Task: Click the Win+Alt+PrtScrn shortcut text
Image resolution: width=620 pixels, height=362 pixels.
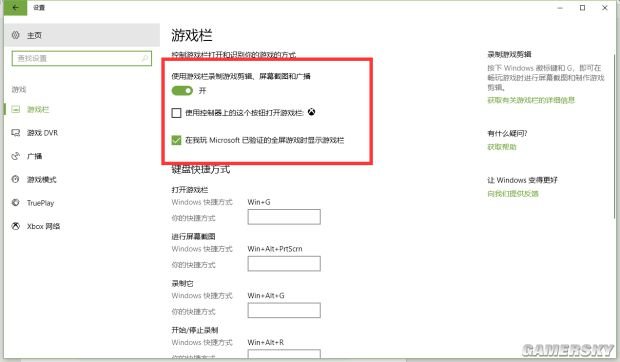Action: [275, 249]
